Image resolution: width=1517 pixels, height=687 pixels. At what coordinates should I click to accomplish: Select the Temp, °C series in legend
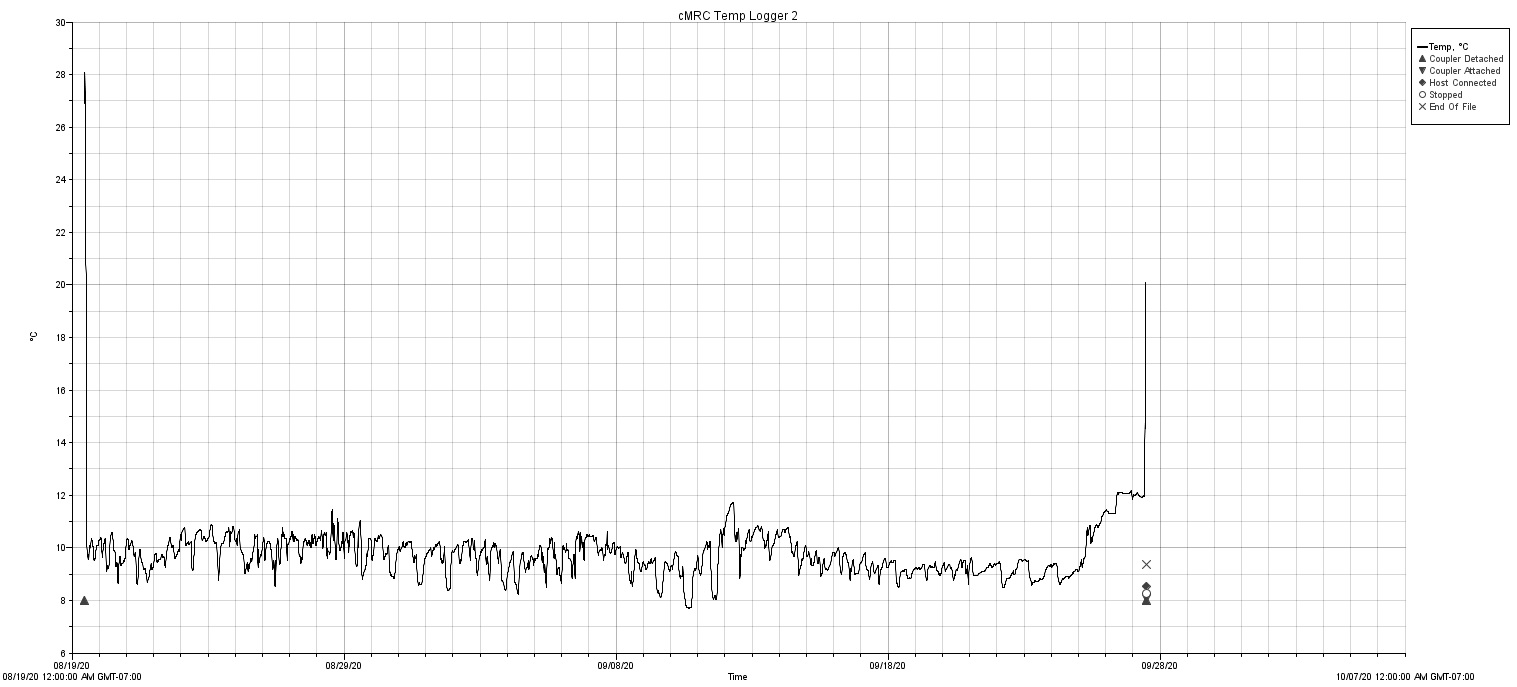(x=1447, y=47)
